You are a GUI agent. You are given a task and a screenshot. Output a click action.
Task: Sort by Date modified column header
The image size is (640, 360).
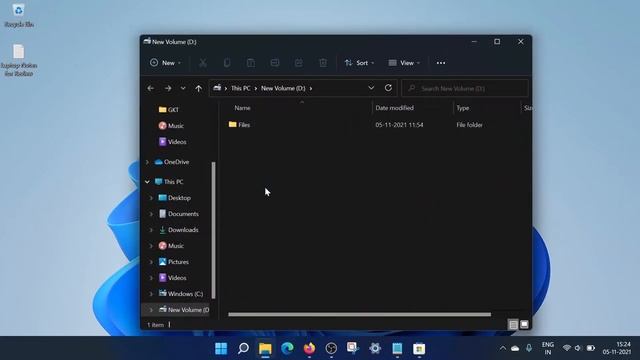(394, 108)
